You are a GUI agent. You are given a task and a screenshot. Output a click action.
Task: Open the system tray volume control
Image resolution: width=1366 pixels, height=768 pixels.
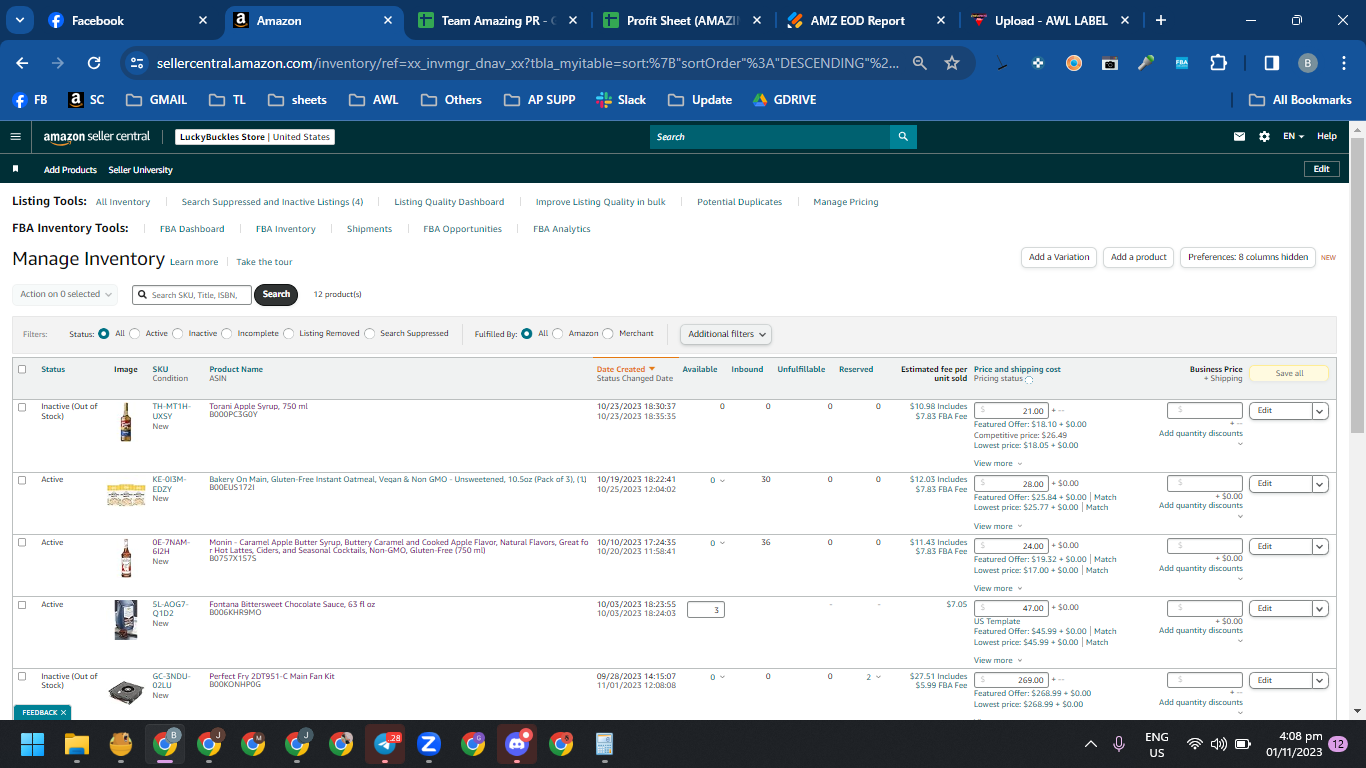tap(1218, 744)
